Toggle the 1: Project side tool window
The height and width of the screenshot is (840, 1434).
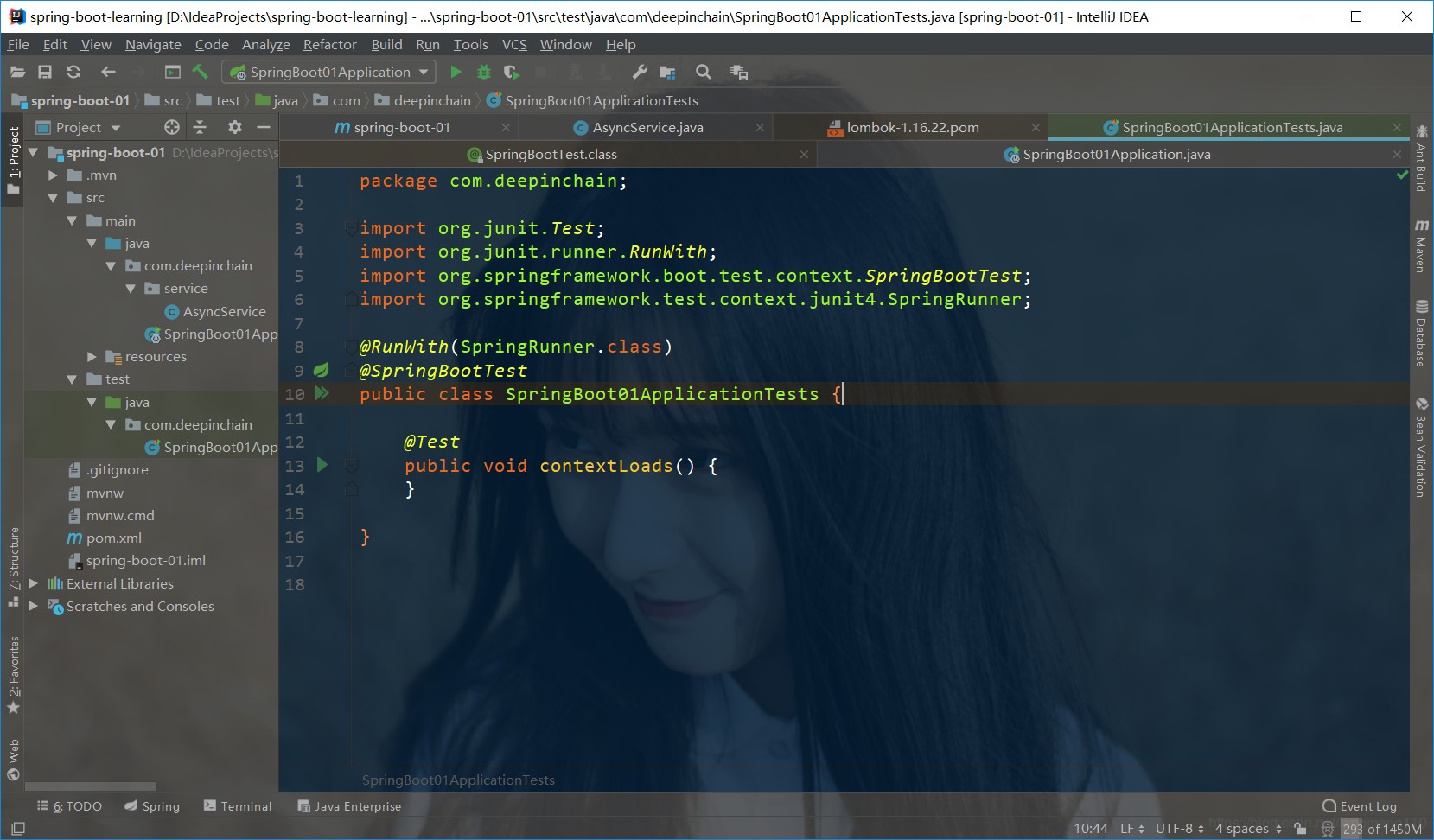point(13,160)
